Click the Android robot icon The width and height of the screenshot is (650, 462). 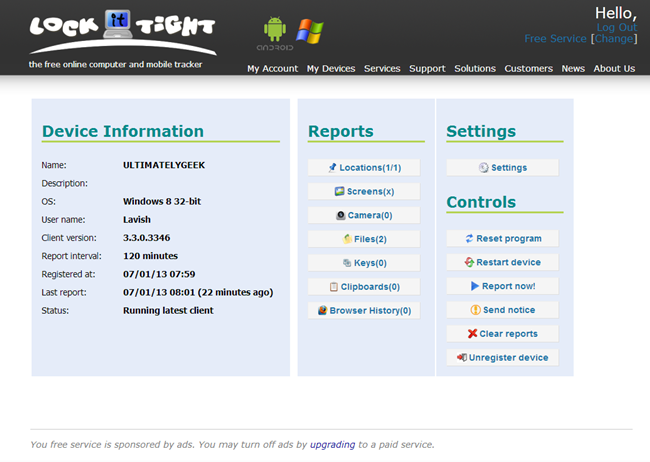pyautogui.click(x=275, y=29)
